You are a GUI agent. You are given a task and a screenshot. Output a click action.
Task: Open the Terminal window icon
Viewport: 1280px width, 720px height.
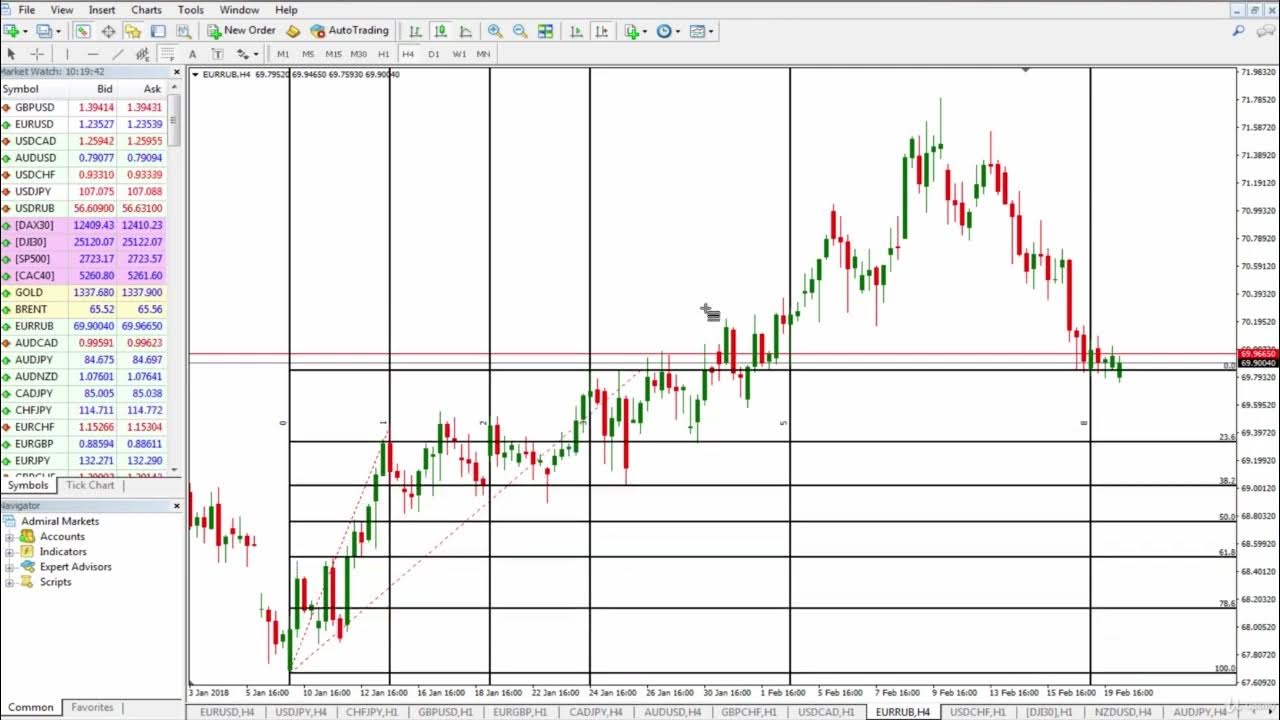(158, 31)
